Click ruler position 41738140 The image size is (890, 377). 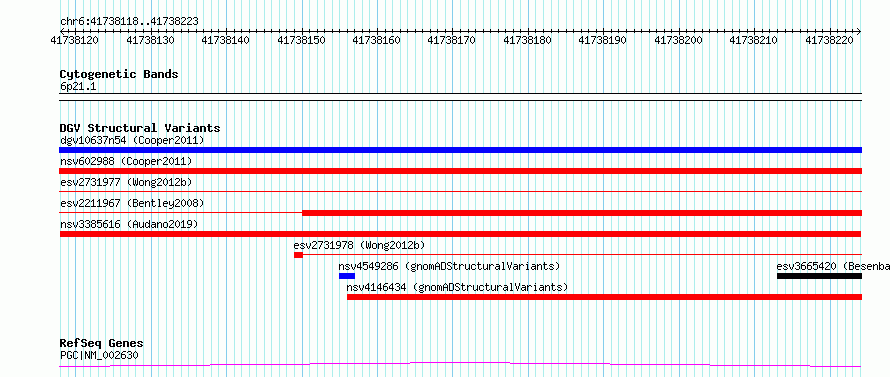tap(226, 40)
